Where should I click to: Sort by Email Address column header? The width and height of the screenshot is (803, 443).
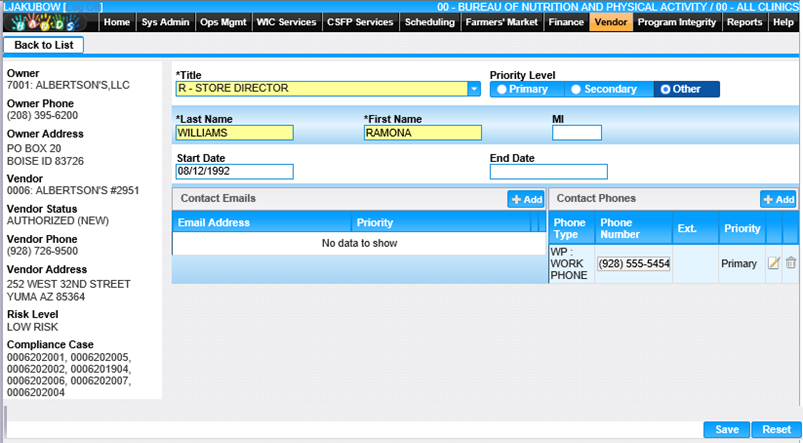coord(261,223)
